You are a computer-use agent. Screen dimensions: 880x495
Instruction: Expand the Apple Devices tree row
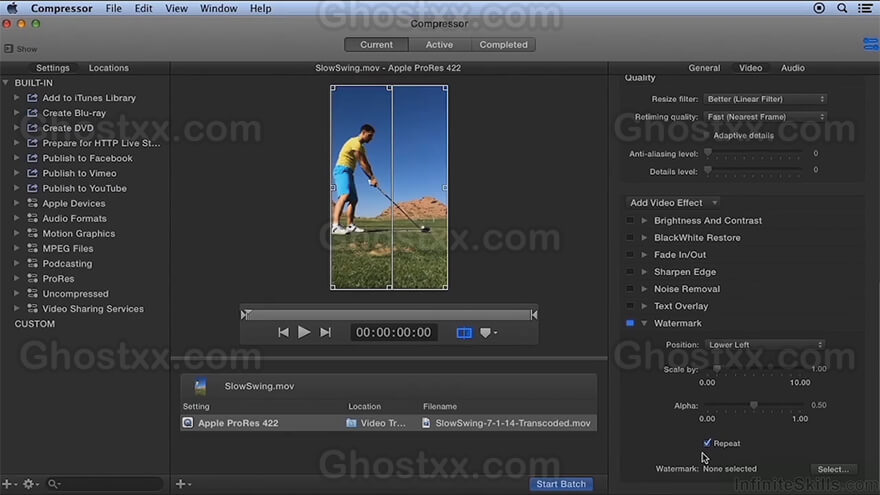16,203
